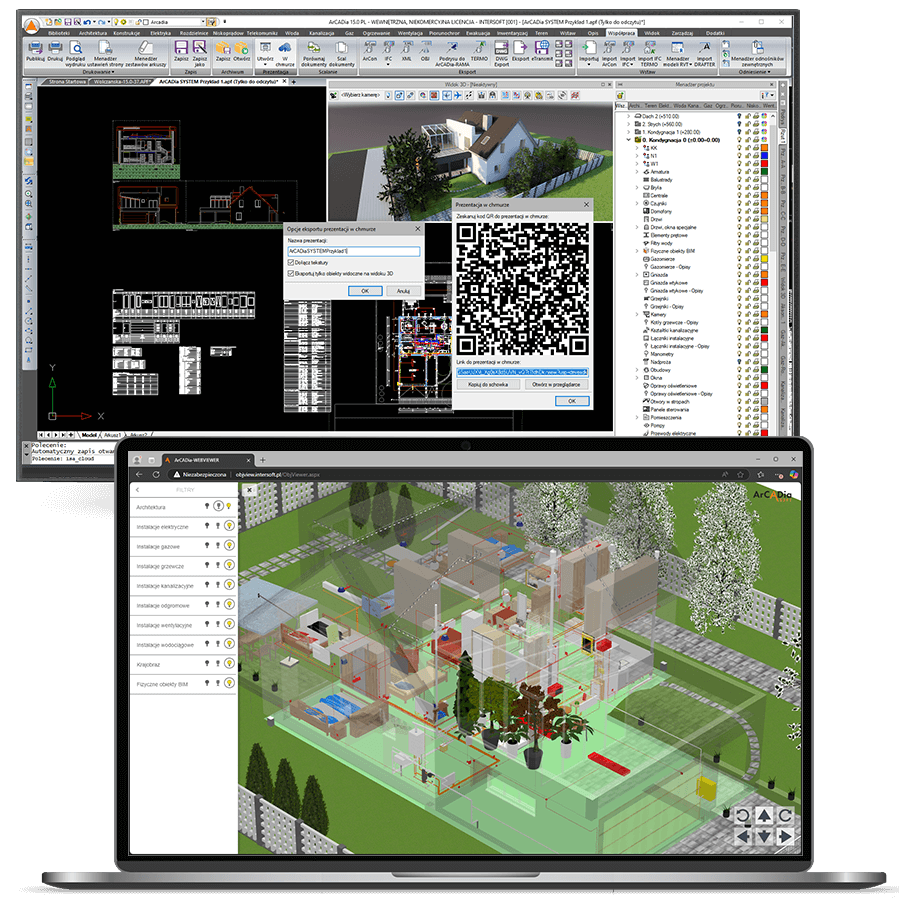The image size is (900, 900).
Task: Click Otwórz w przeglądarce button
Action: (x=556, y=385)
